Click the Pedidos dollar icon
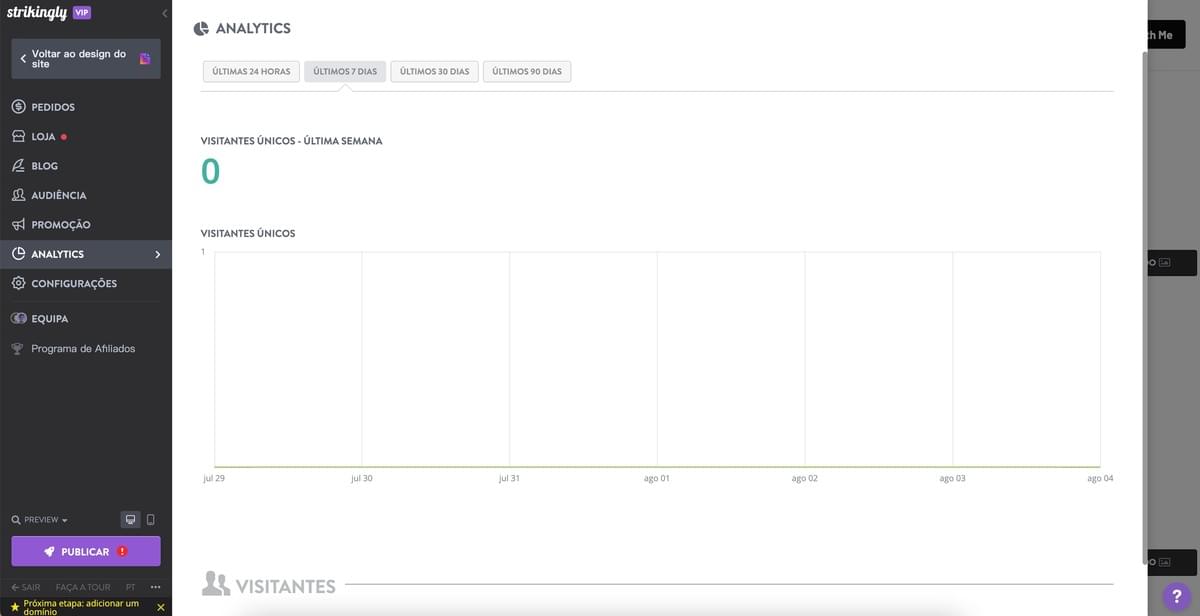The width and height of the screenshot is (1200, 616). click(x=18, y=107)
